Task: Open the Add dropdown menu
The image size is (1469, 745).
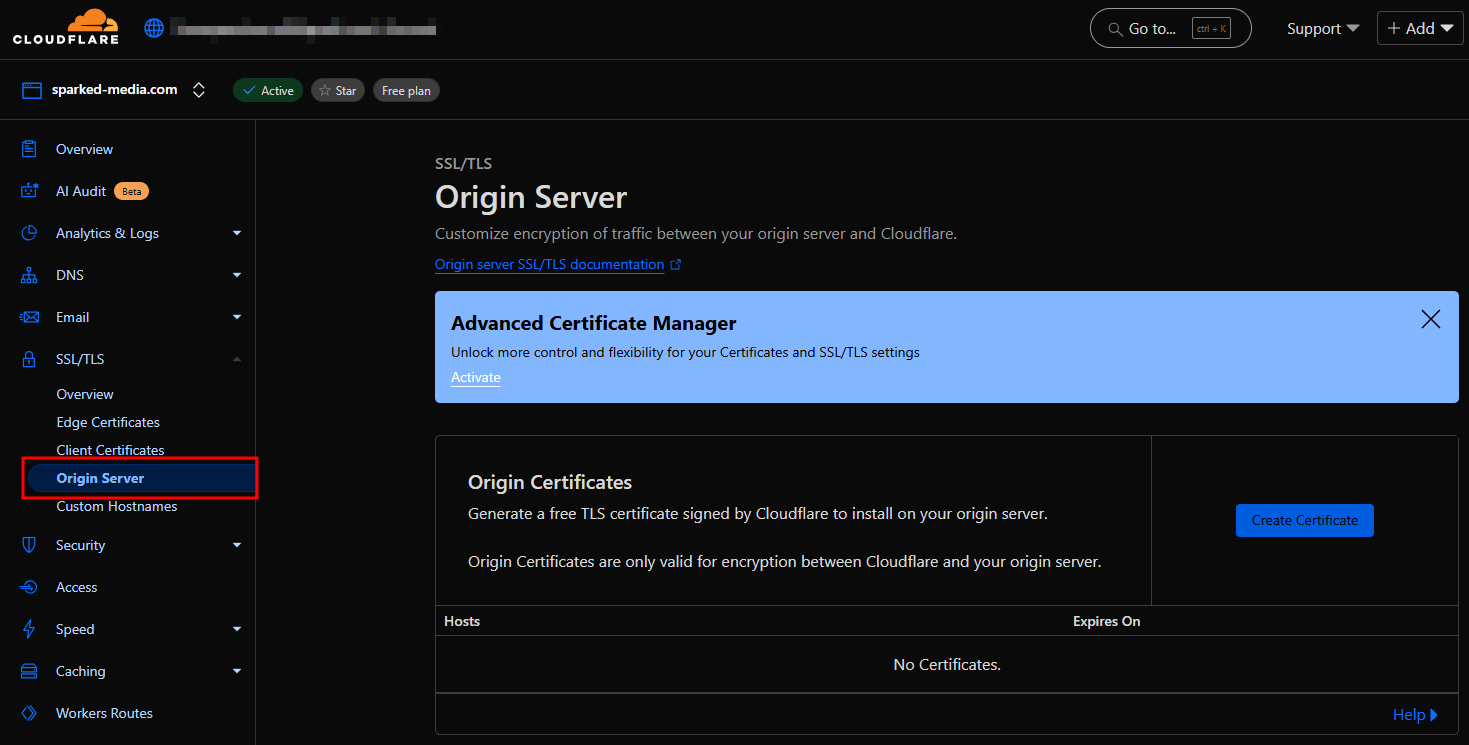Action: pos(1420,28)
